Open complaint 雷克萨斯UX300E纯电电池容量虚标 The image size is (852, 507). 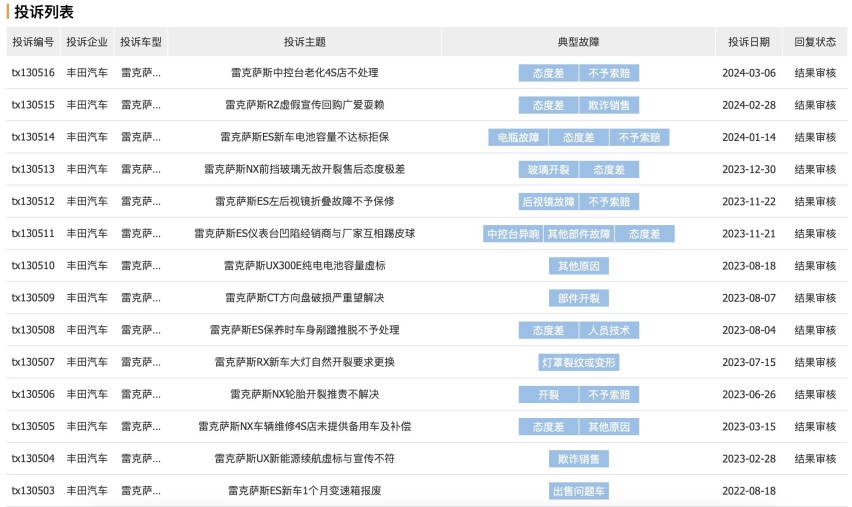pos(304,266)
